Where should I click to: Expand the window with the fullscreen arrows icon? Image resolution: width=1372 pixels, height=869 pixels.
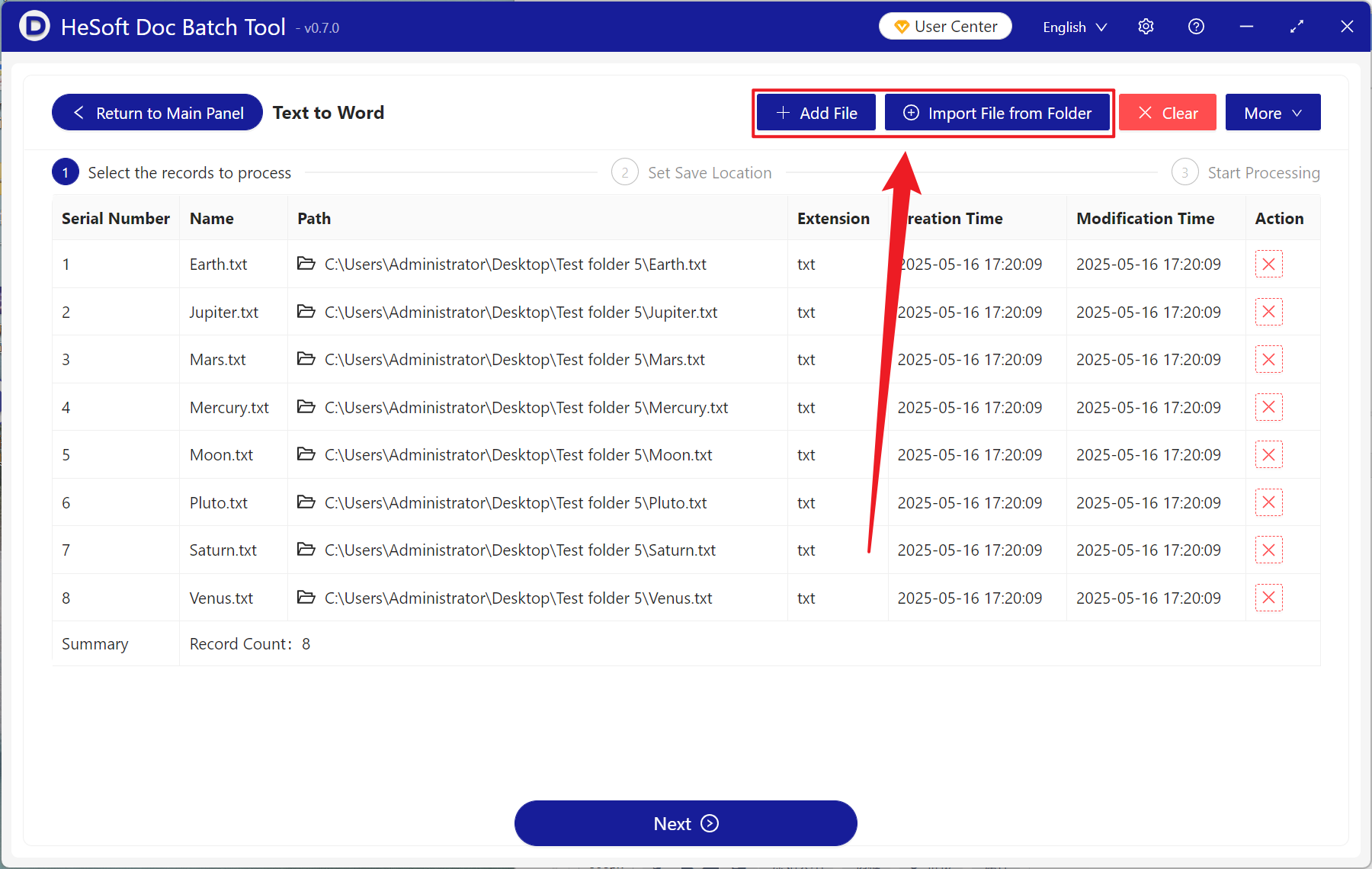click(1297, 27)
